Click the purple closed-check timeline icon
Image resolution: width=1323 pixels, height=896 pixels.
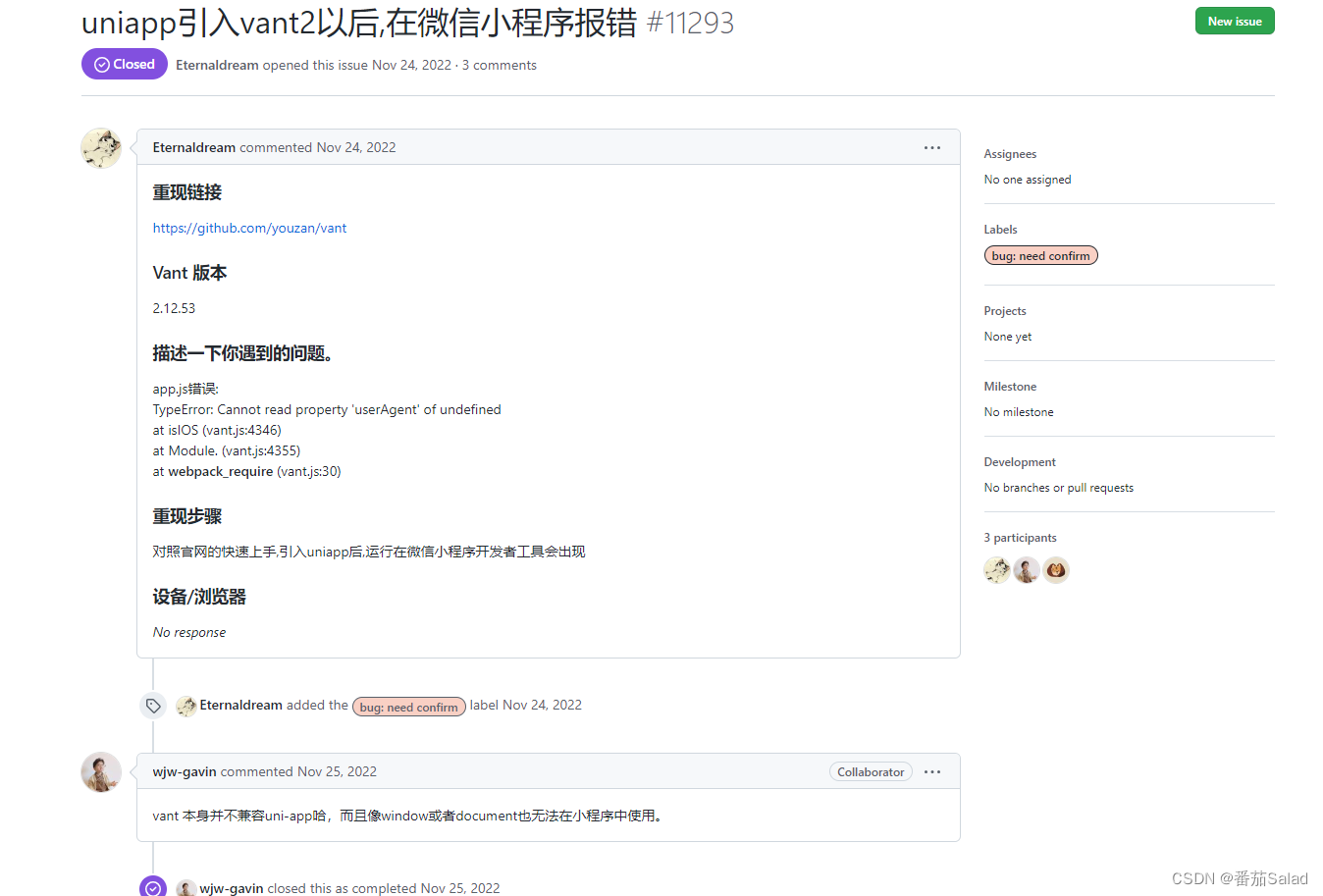coord(153,887)
